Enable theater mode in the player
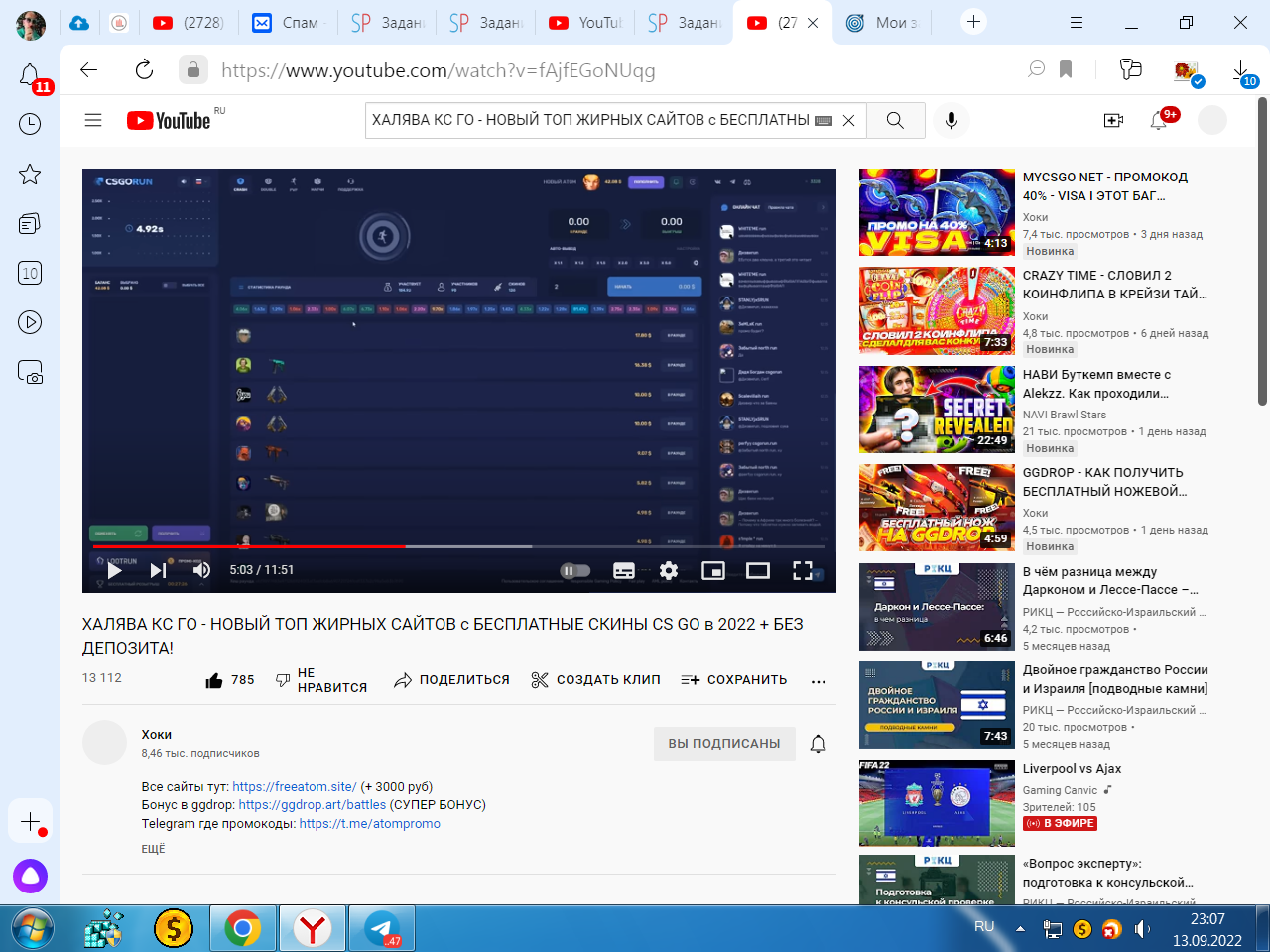 pyautogui.click(x=758, y=570)
